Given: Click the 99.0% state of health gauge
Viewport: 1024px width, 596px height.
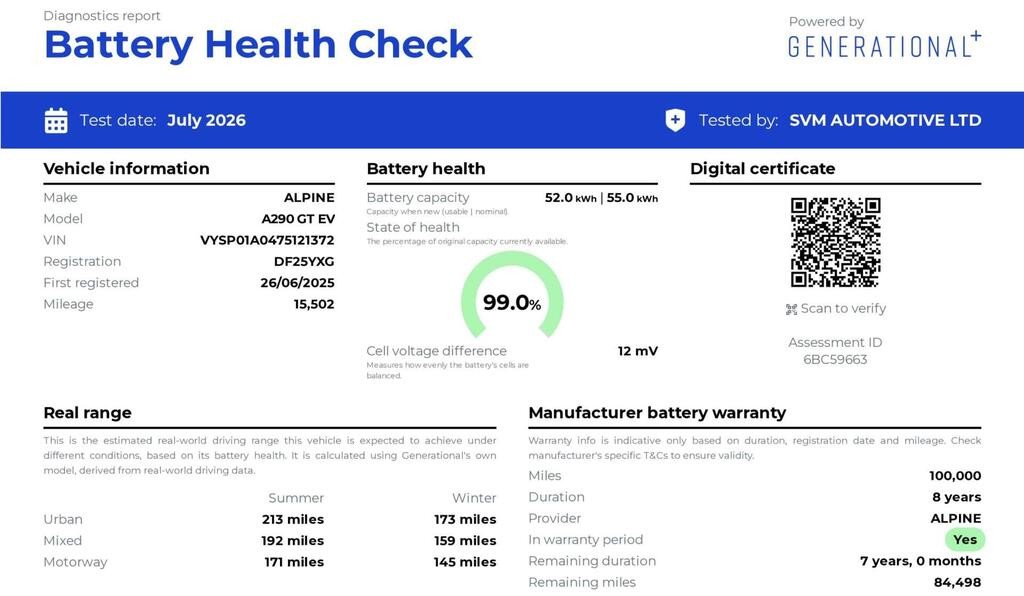Looking at the screenshot, I should 512,297.
